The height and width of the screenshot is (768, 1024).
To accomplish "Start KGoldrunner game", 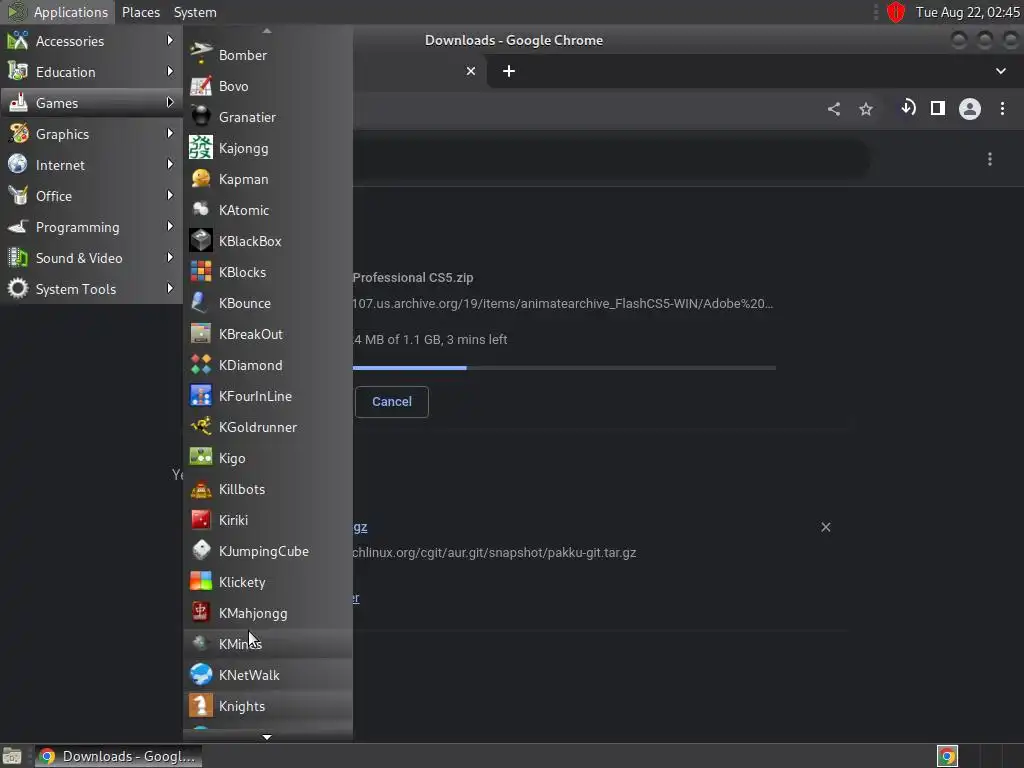I will [268, 427].
